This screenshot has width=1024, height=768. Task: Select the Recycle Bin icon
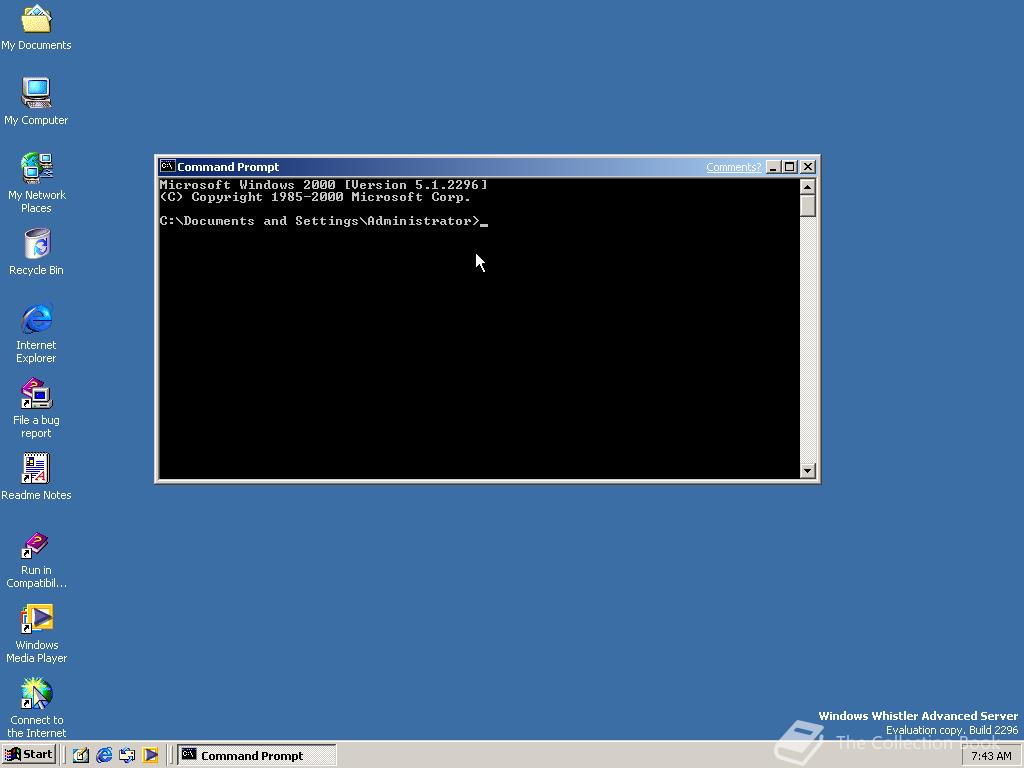point(37,251)
